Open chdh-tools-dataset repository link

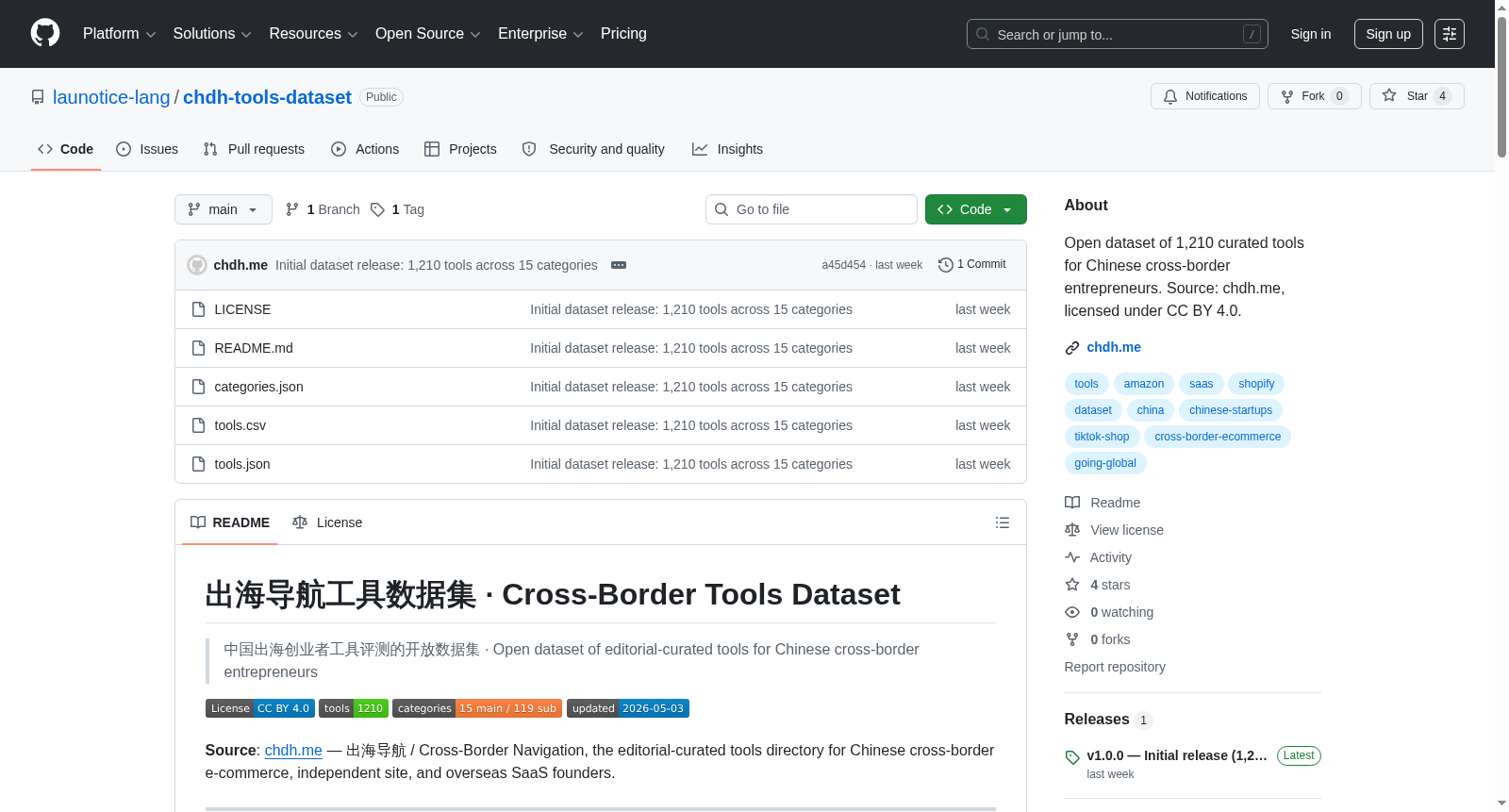pos(267,97)
